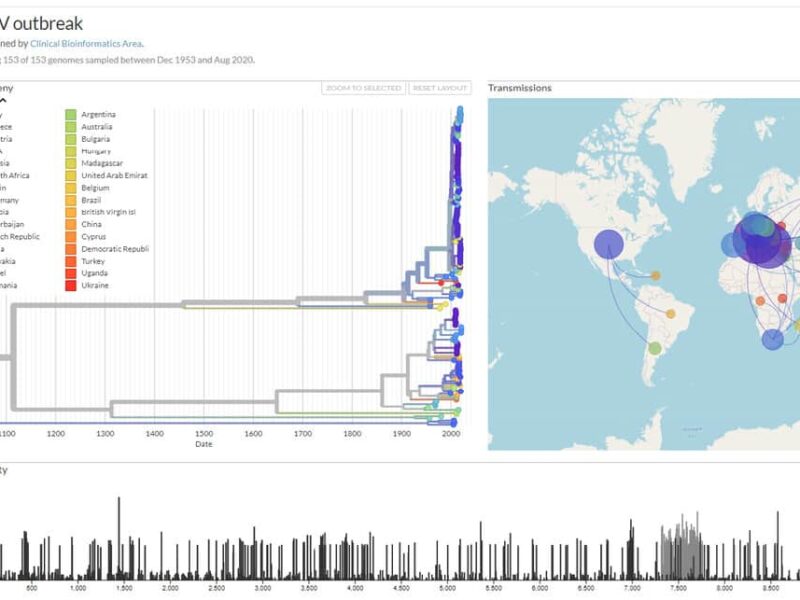The height and width of the screenshot is (600, 800).
Task: Click the thick gray root tree branch
Action: click(200, 303)
